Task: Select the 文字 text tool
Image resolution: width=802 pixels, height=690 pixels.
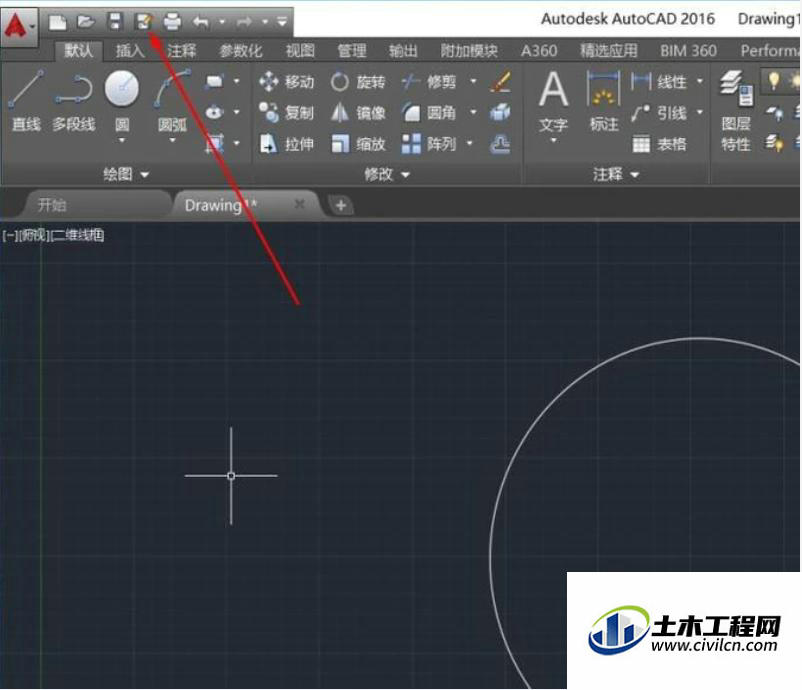Action: (x=553, y=102)
